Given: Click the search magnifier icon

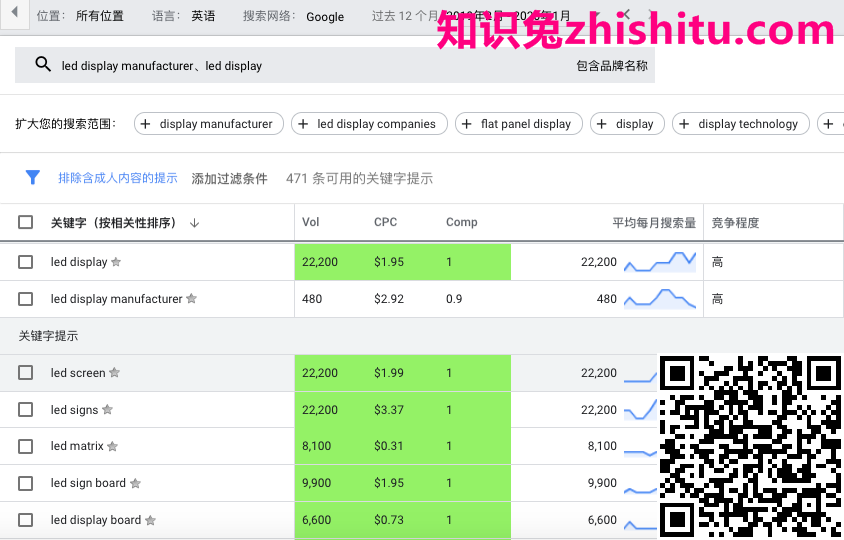Looking at the screenshot, I should click(43, 65).
